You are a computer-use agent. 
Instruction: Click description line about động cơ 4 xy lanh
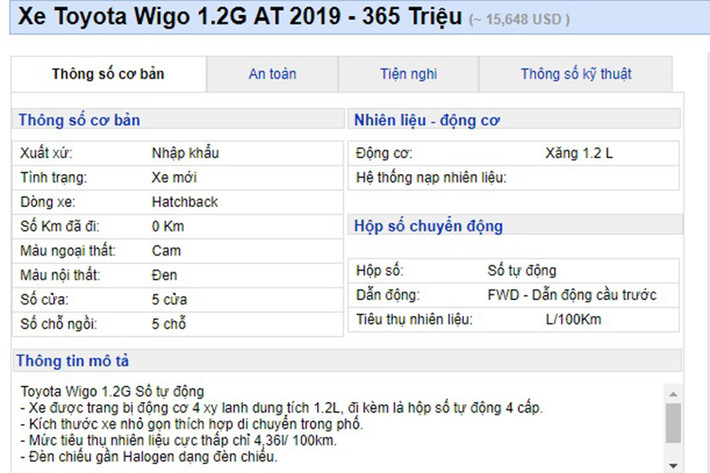pyautogui.click(x=281, y=408)
